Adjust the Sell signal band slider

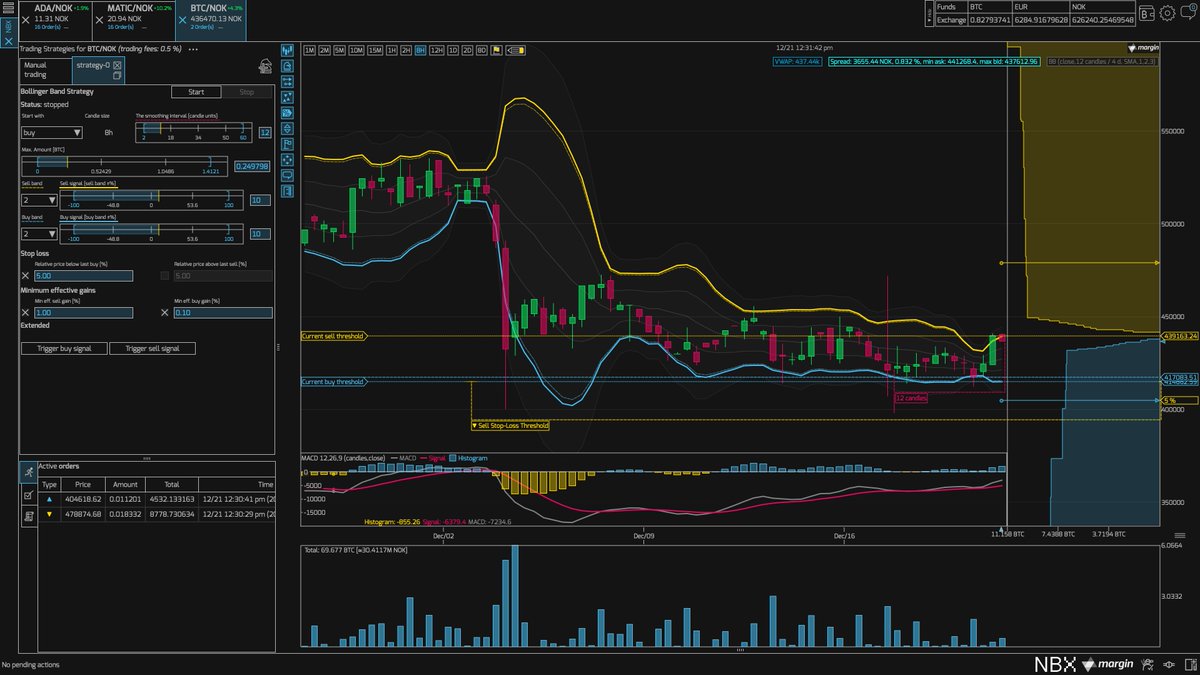coord(151,199)
